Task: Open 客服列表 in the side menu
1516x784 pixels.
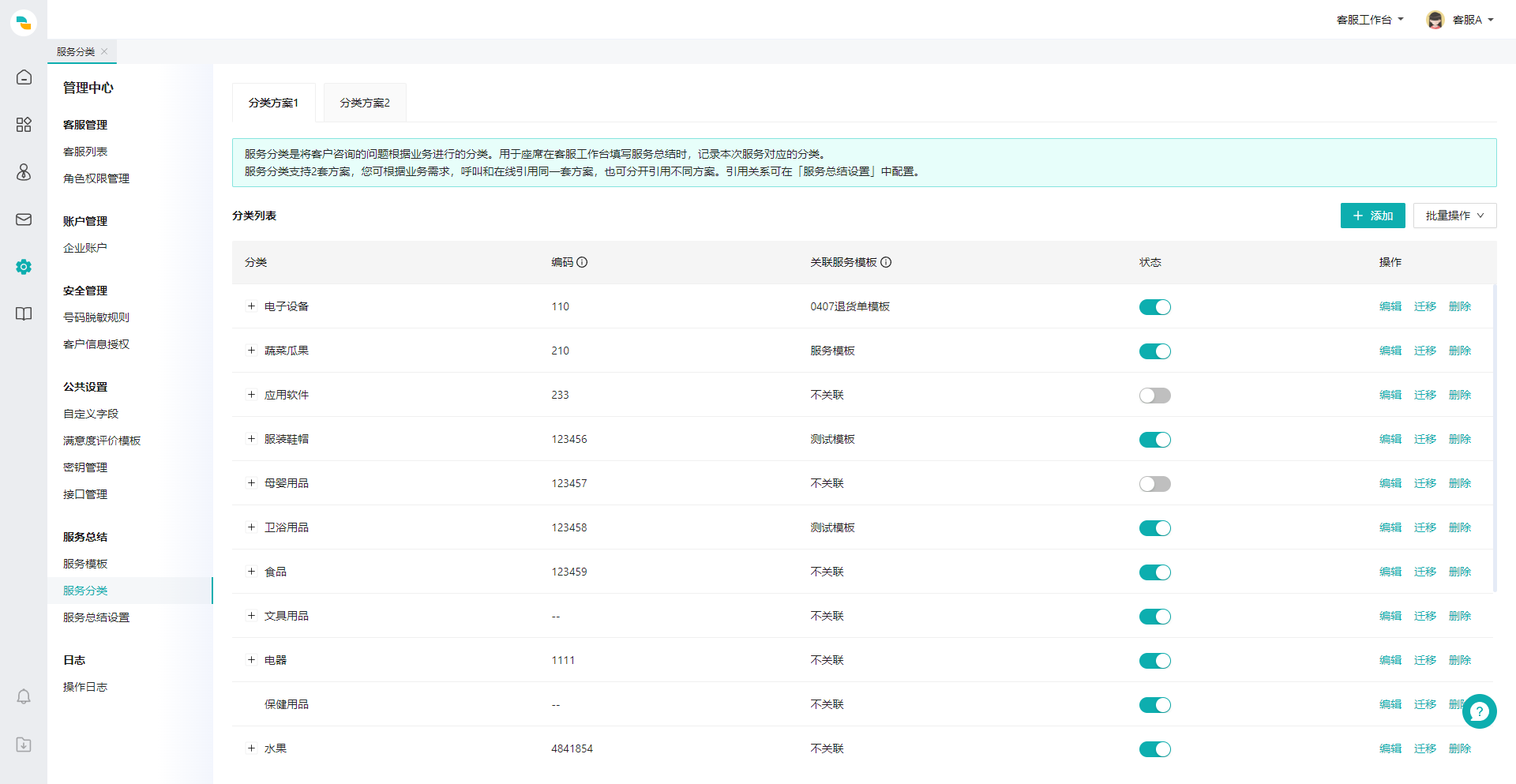Action: pos(85,152)
